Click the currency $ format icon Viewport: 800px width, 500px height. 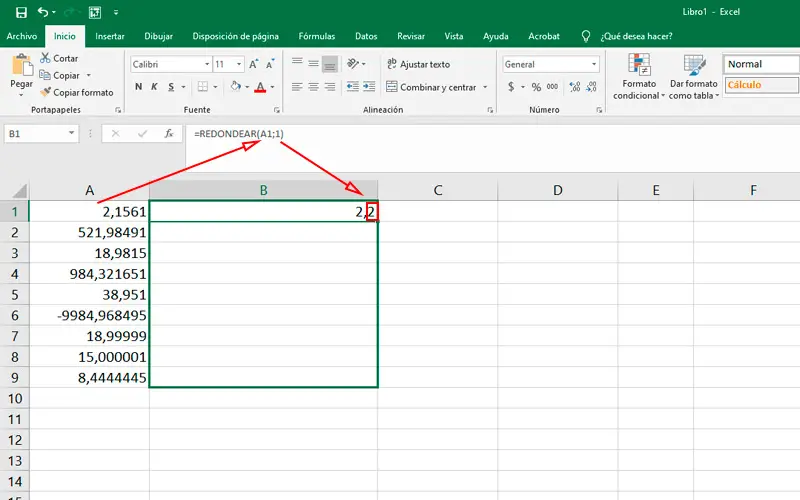click(x=511, y=87)
